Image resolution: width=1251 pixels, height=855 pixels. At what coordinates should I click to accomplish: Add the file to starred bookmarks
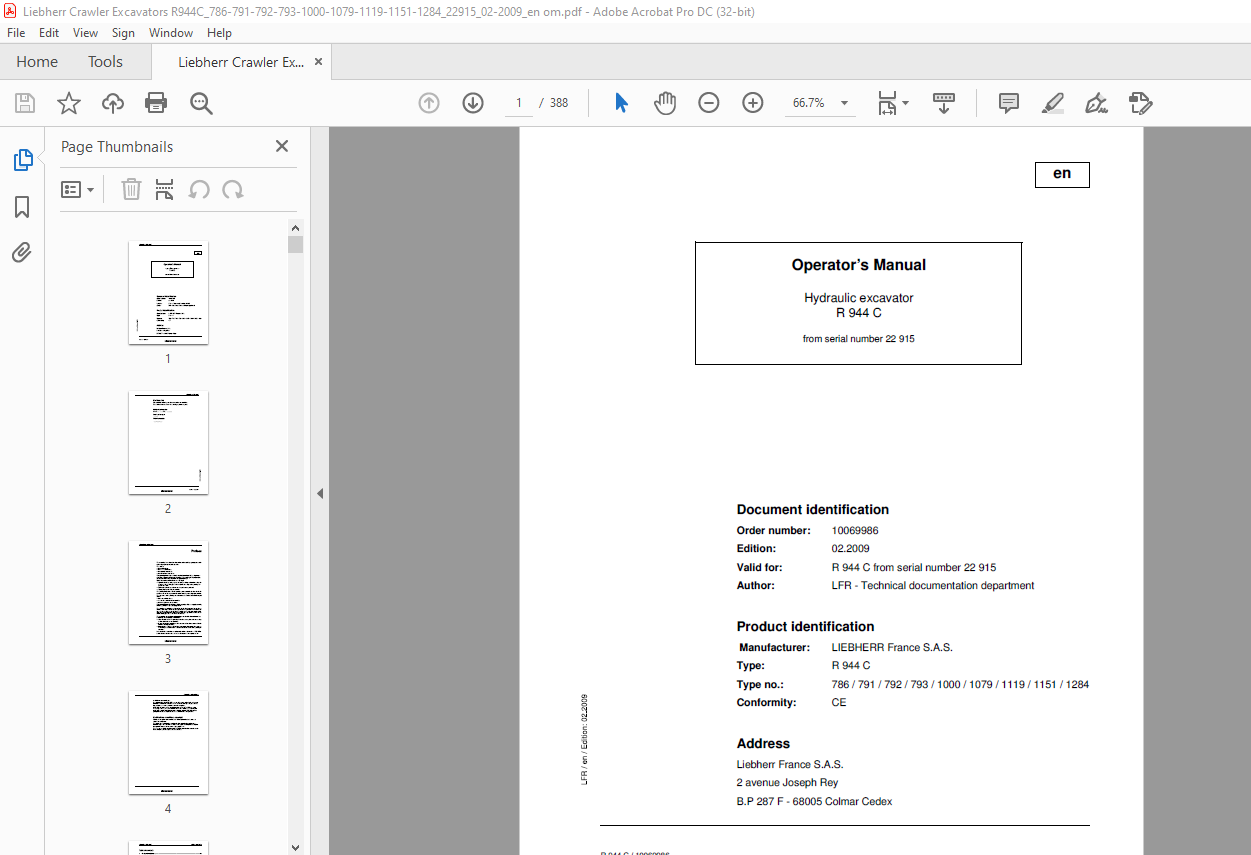coord(68,103)
